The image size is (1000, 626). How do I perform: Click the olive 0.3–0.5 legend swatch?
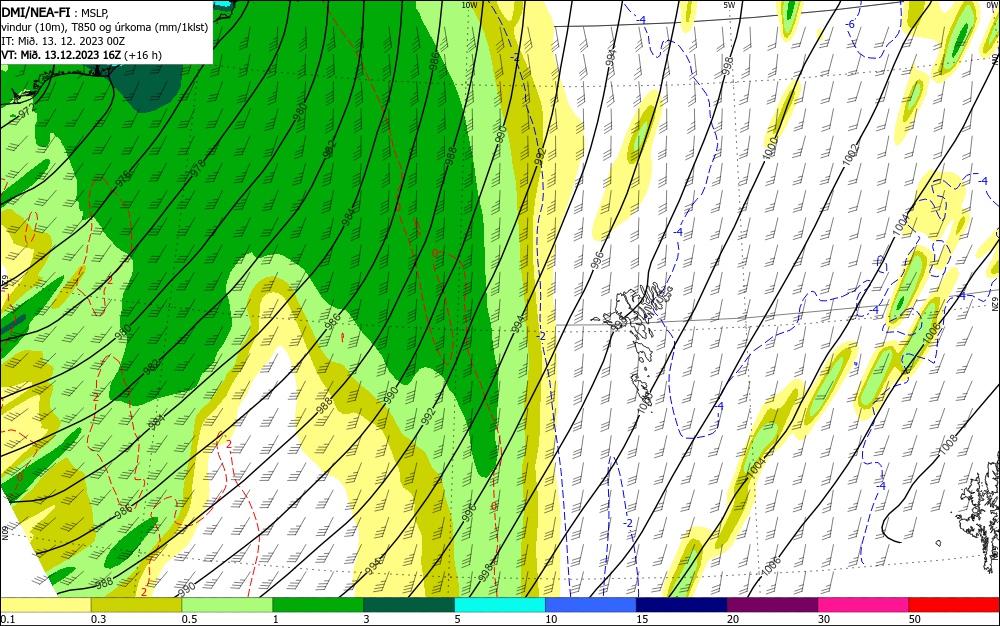point(136,605)
